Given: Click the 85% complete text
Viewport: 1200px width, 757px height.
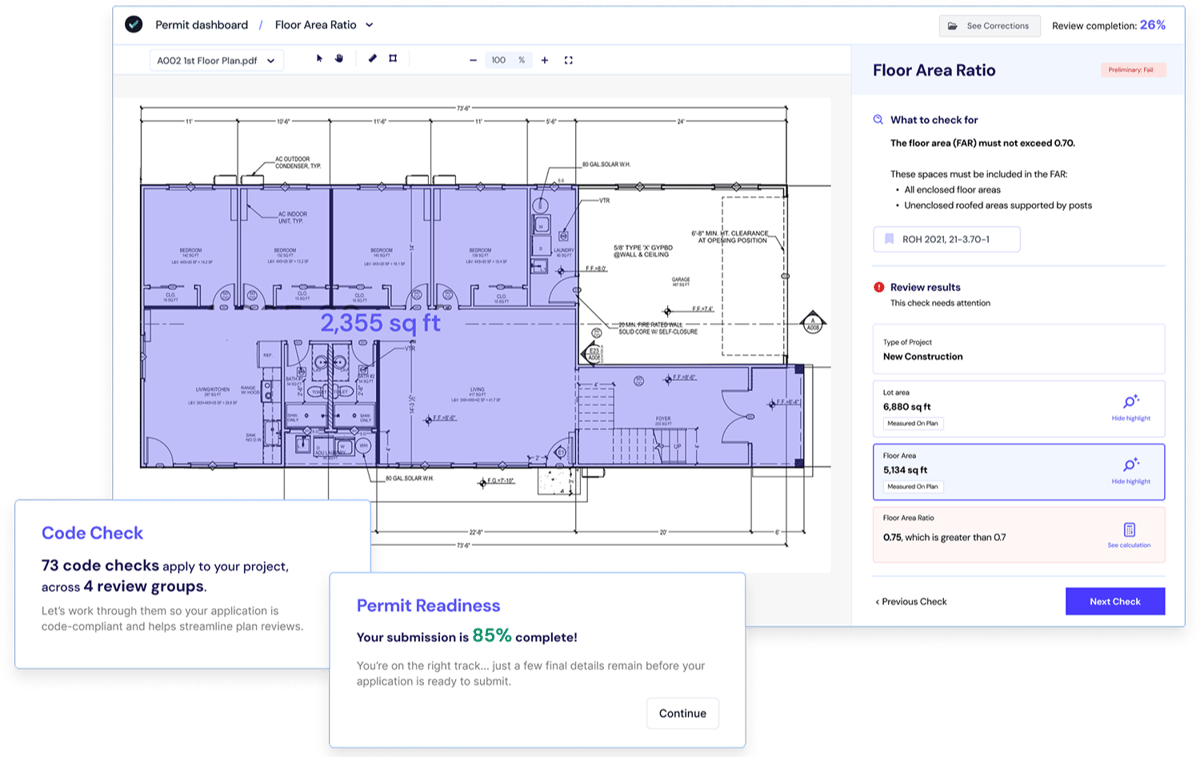Looking at the screenshot, I should click(524, 636).
